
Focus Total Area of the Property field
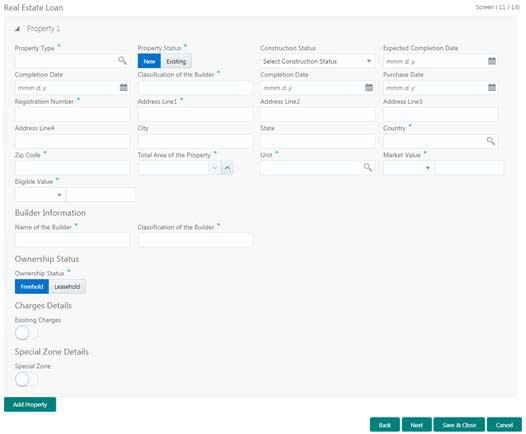click(x=173, y=168)
